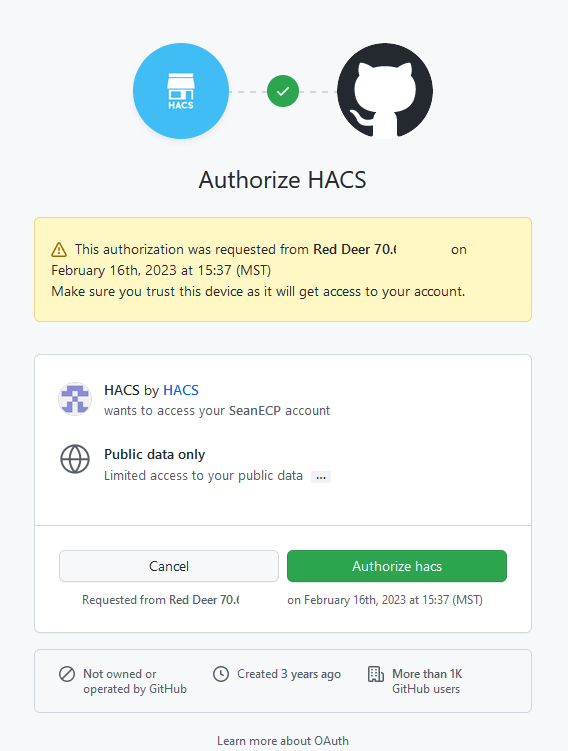Click the SeanECP account name text
This screenshot has width=568, height=751.
[255, 411]
